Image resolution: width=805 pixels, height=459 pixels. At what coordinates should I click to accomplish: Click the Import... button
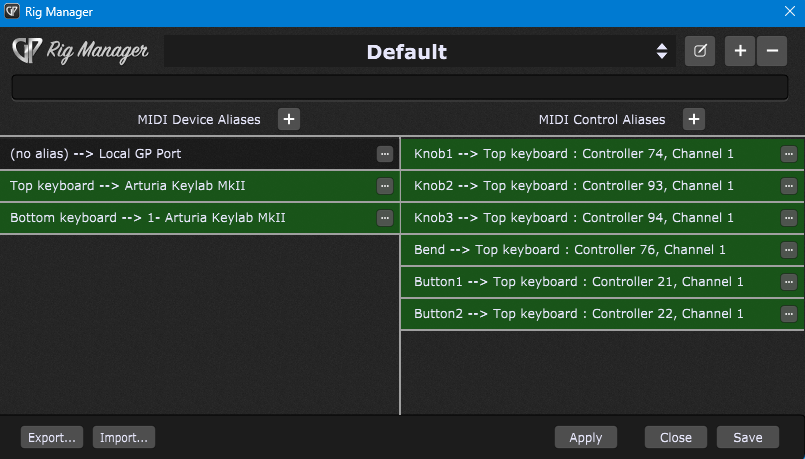[x=124, y=437]
